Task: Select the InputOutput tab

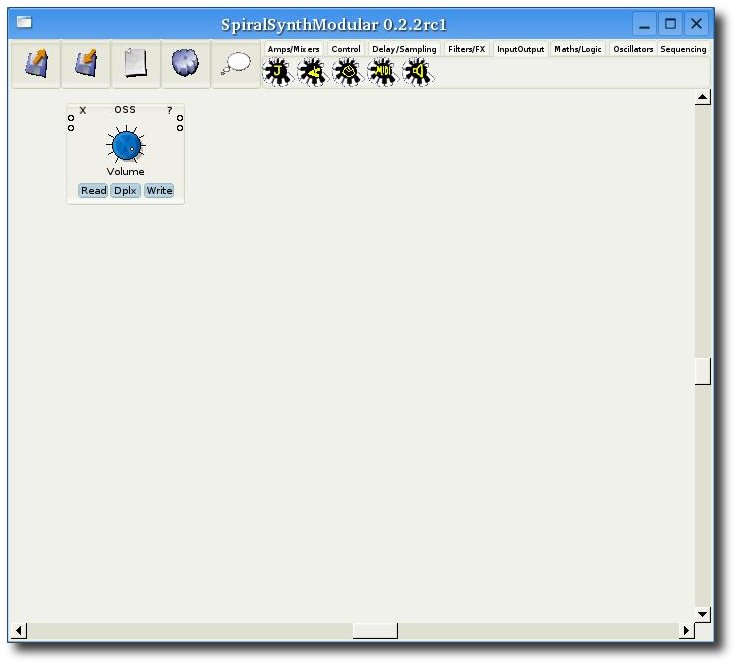Action: pos(521,49)
